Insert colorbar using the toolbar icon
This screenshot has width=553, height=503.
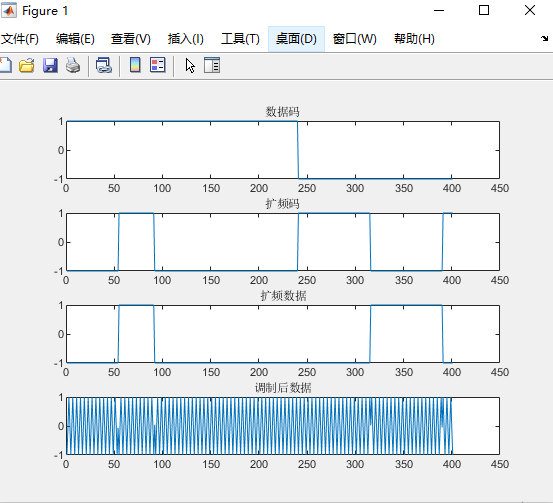click(135, 65)
